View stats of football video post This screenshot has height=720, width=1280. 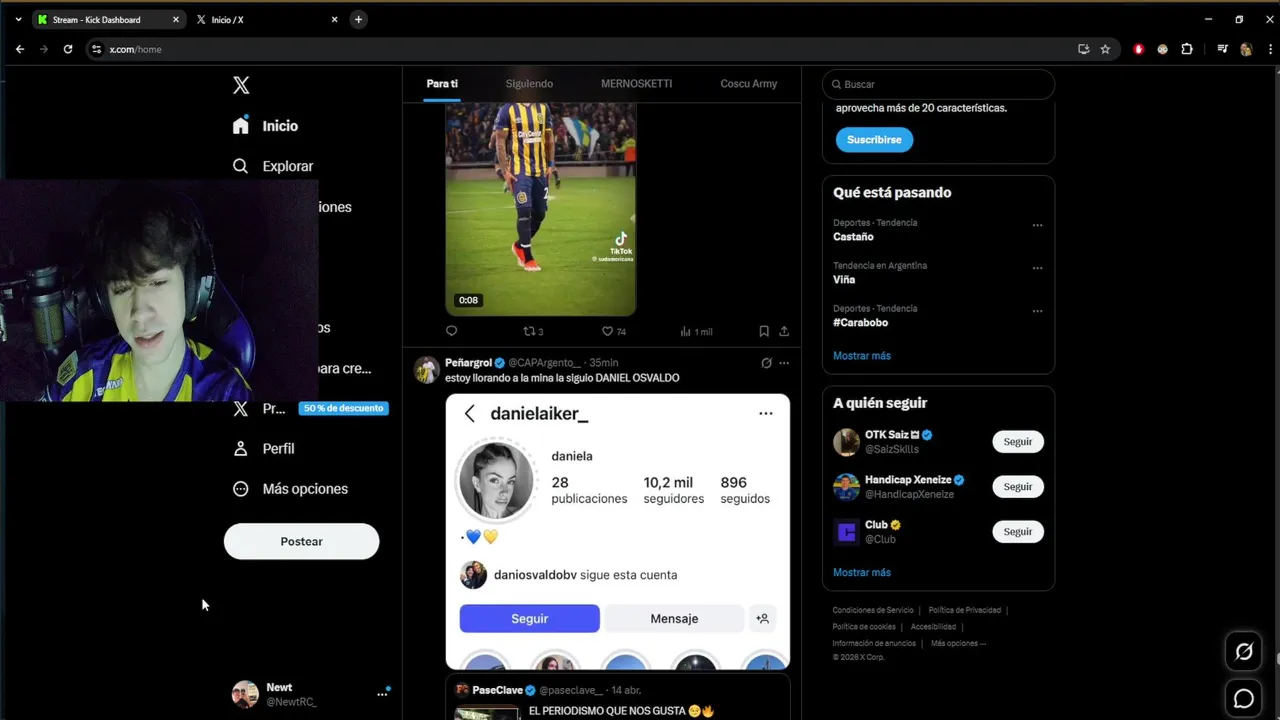696,331
